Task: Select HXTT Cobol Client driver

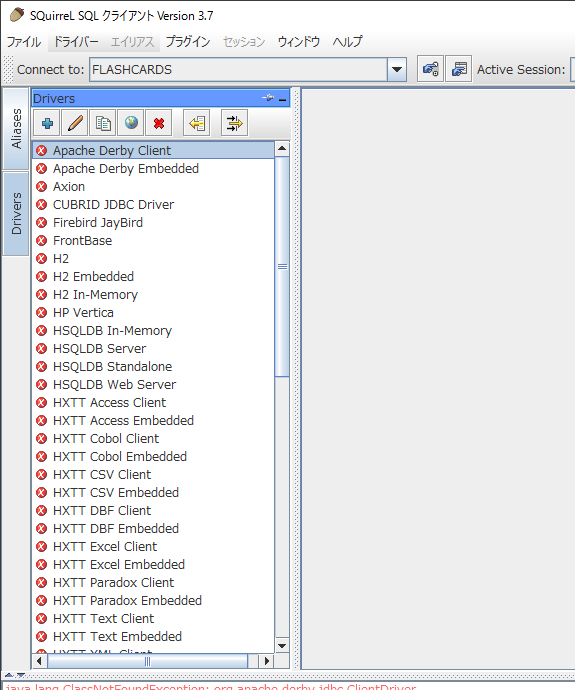Action: 154,439
